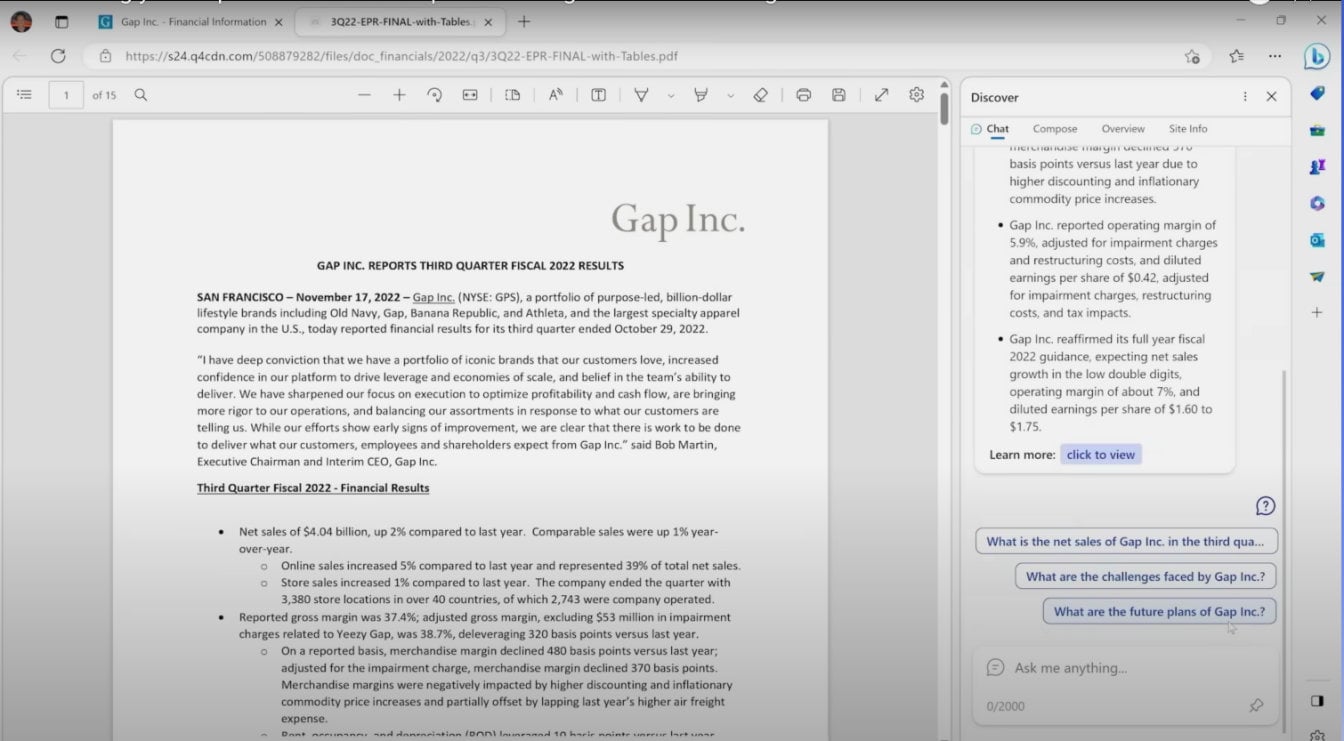
Task: Select the Add text tool
Action: click(598, 95)
